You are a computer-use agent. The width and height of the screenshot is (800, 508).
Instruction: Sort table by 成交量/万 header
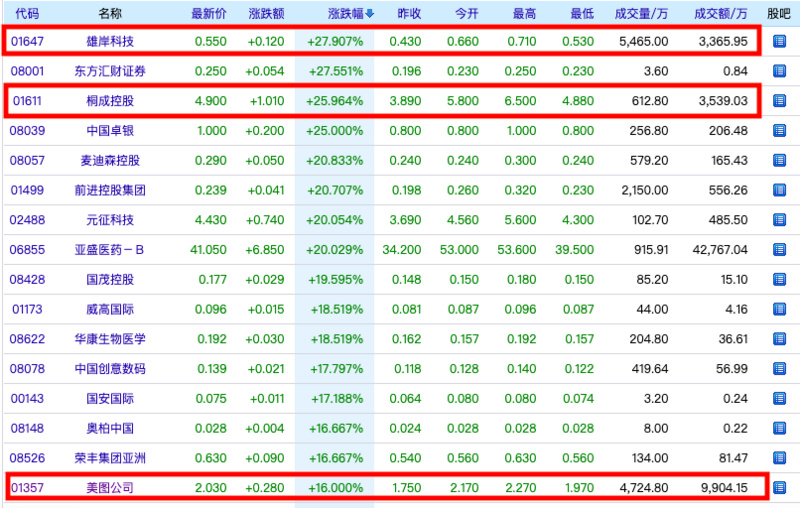tap(641, 14)
